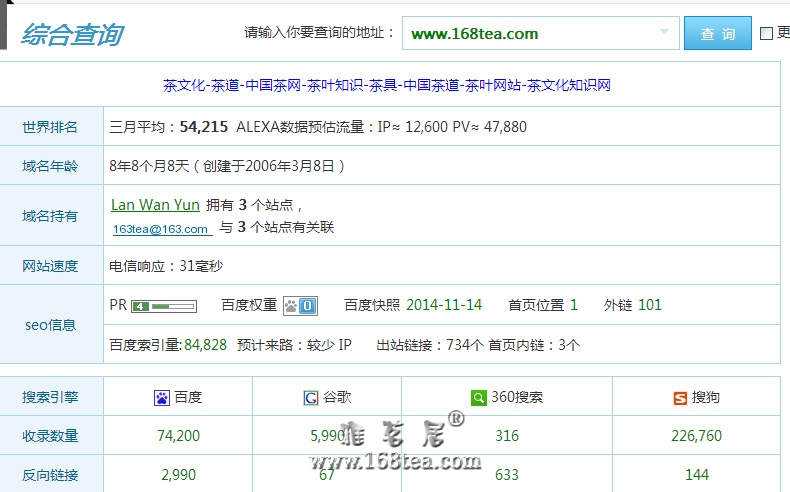Viewport: 790px width, 492px height.
Task: Click the 查询 query button
Action: tap(717, 33)
